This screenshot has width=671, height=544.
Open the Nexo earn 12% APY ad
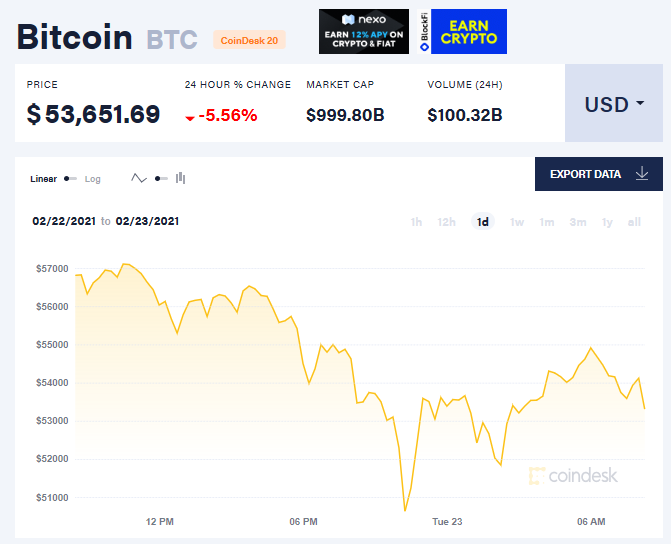(x=364, y=32)
